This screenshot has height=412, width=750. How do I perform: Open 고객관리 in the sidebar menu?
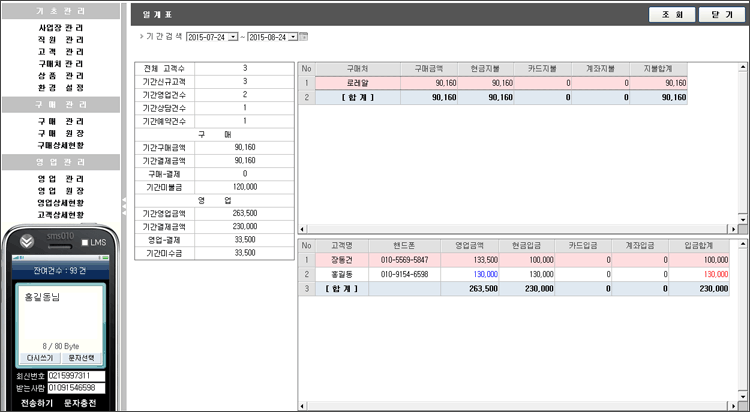click(60, 51)
